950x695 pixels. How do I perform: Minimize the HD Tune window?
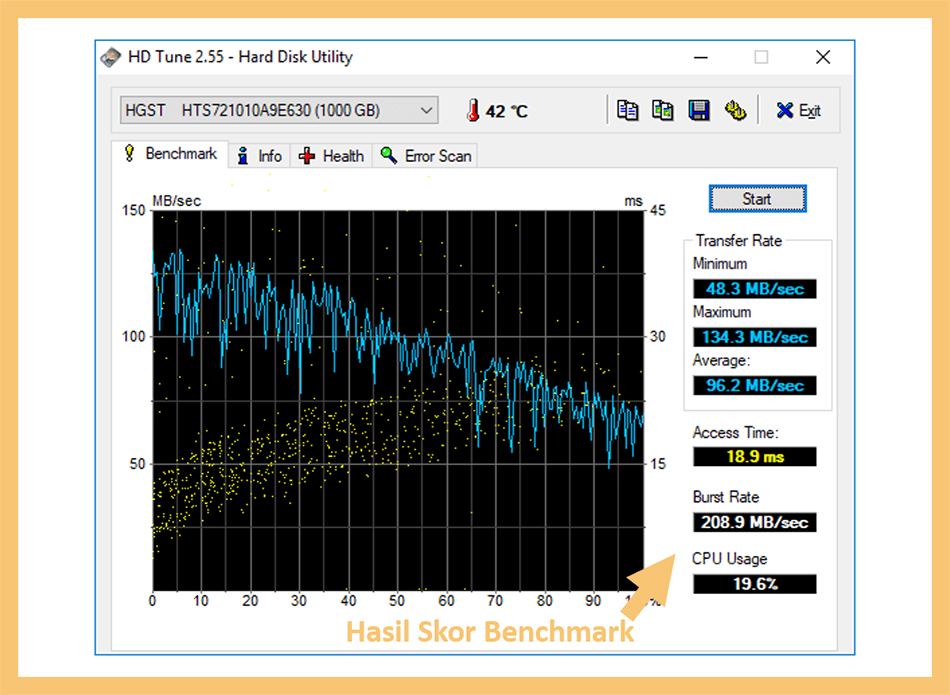pyautogui.click(x=701, y=58)
